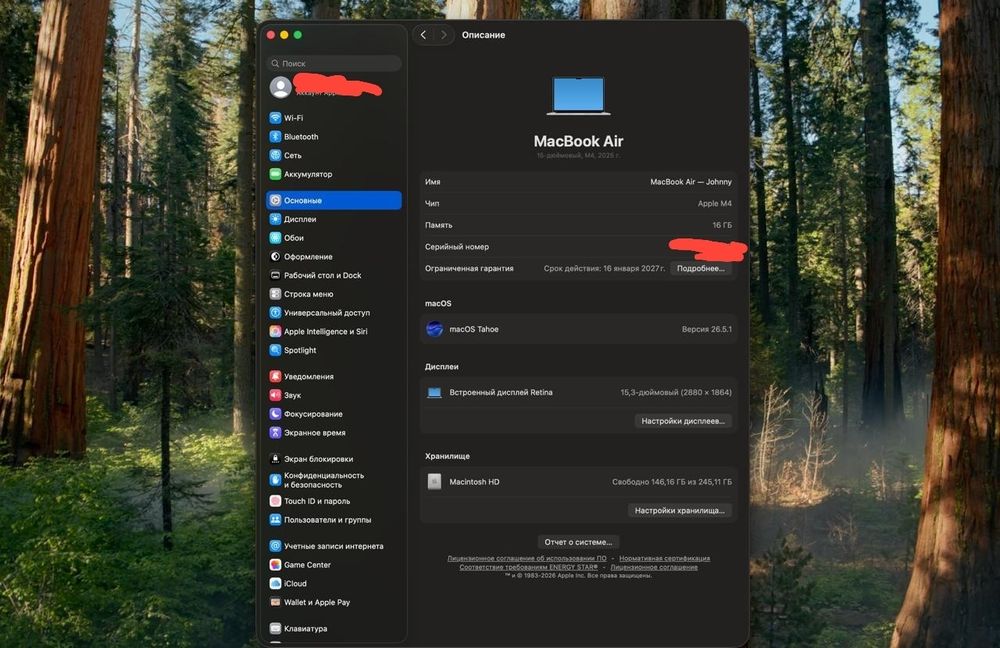This screenshot has height=648, width=1000.
Task: Open Клавиатура keyboard icon
Action: tap(275, 628)
